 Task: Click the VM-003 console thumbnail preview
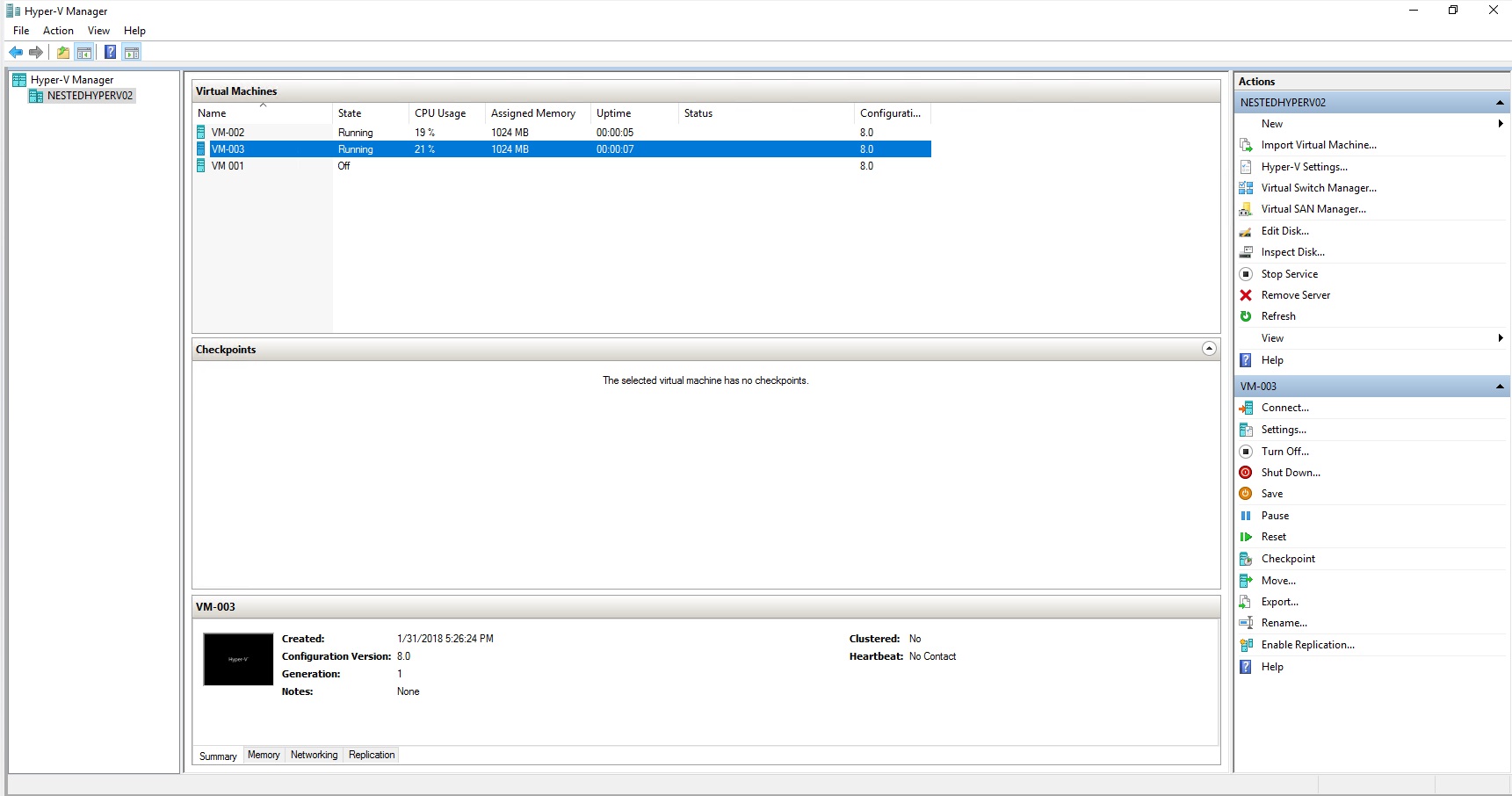click(238, 659)
